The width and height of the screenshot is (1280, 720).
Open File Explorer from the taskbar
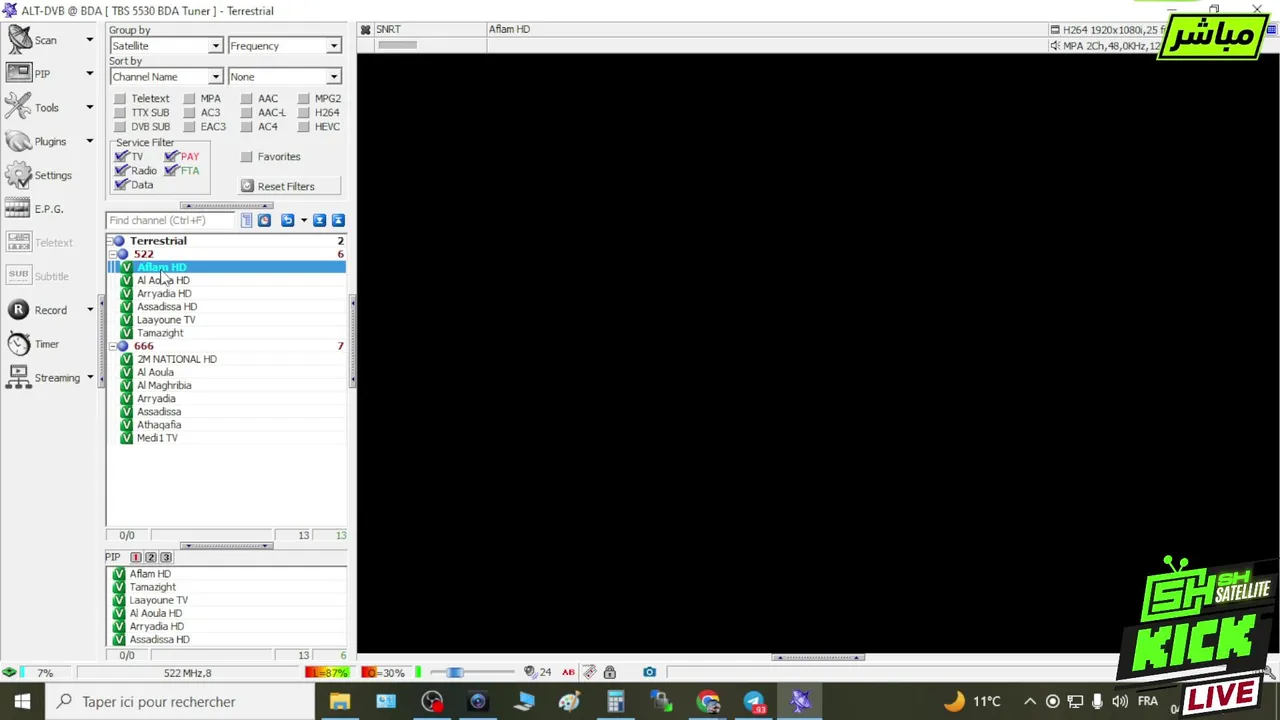click(x=340, y=702)
